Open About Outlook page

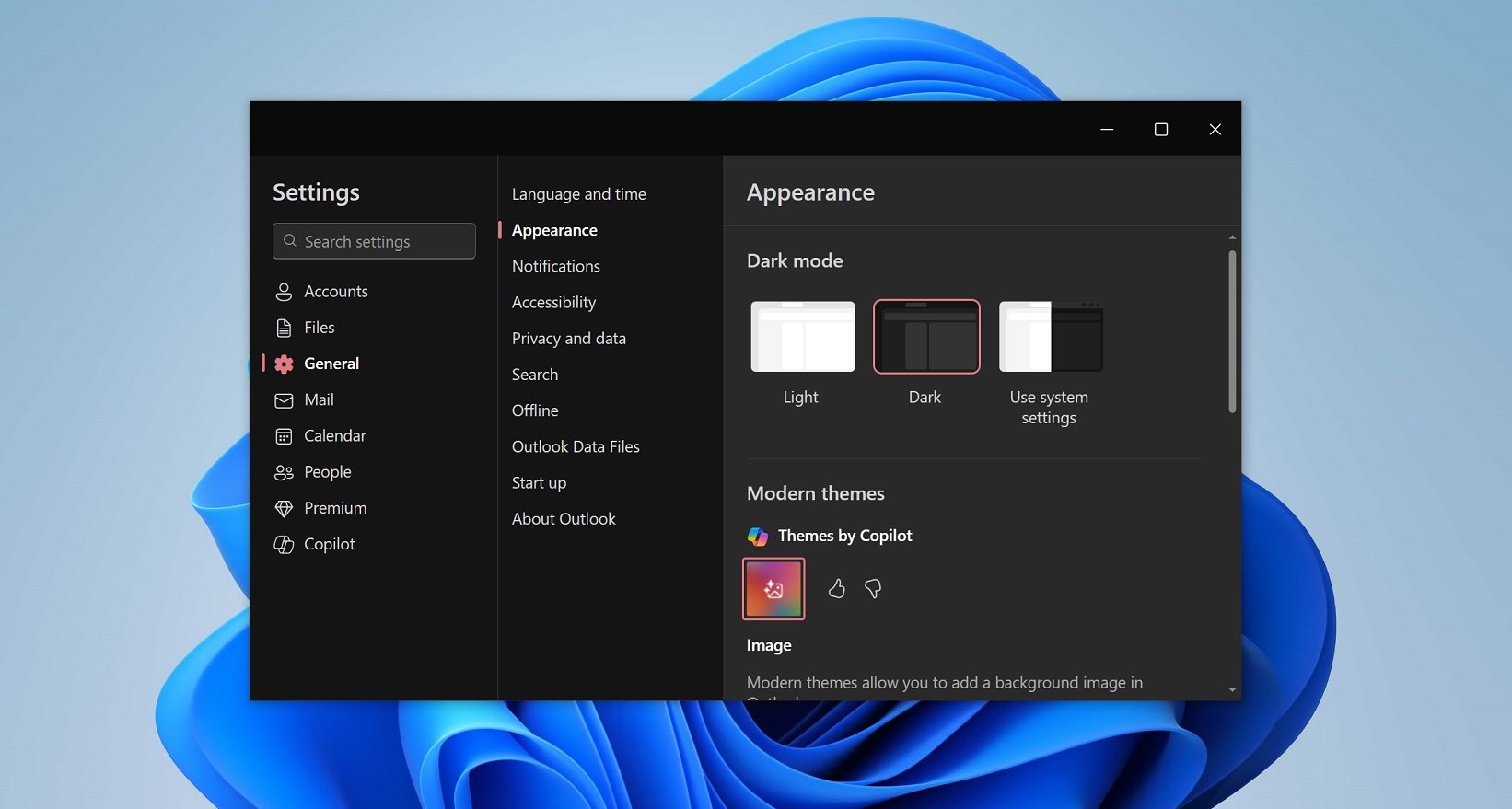(564, 519)
